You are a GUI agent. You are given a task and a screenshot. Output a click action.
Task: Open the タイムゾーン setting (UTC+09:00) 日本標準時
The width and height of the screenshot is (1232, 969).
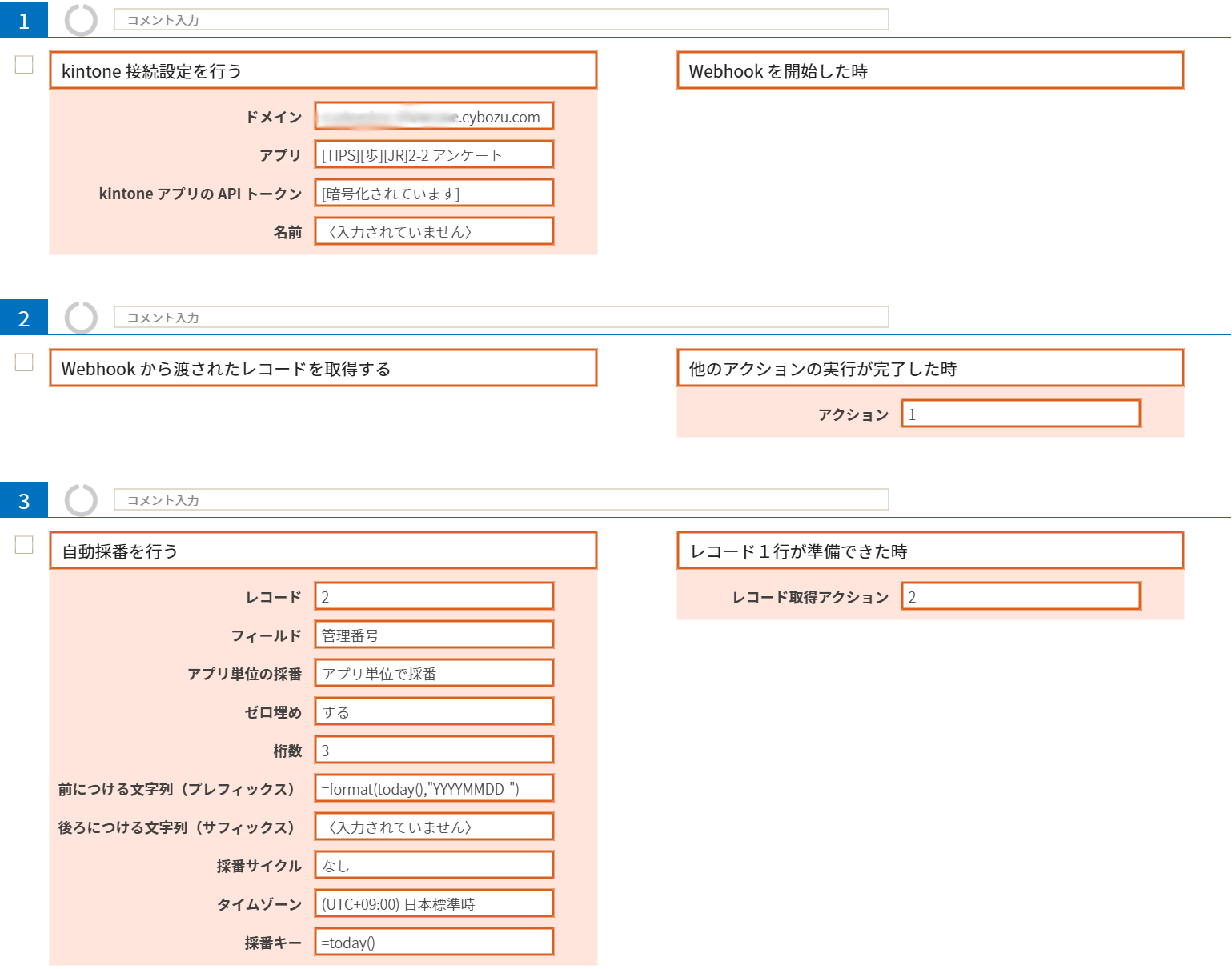434,903
